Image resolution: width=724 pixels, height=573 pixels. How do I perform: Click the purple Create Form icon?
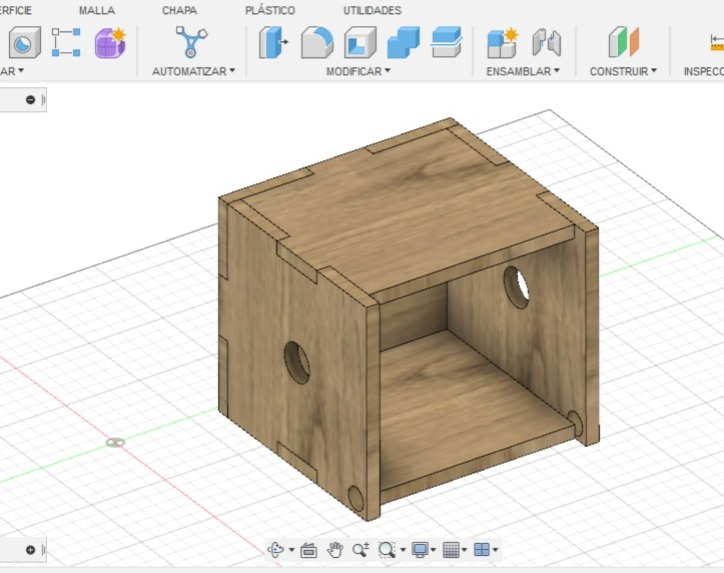[110, 42]
